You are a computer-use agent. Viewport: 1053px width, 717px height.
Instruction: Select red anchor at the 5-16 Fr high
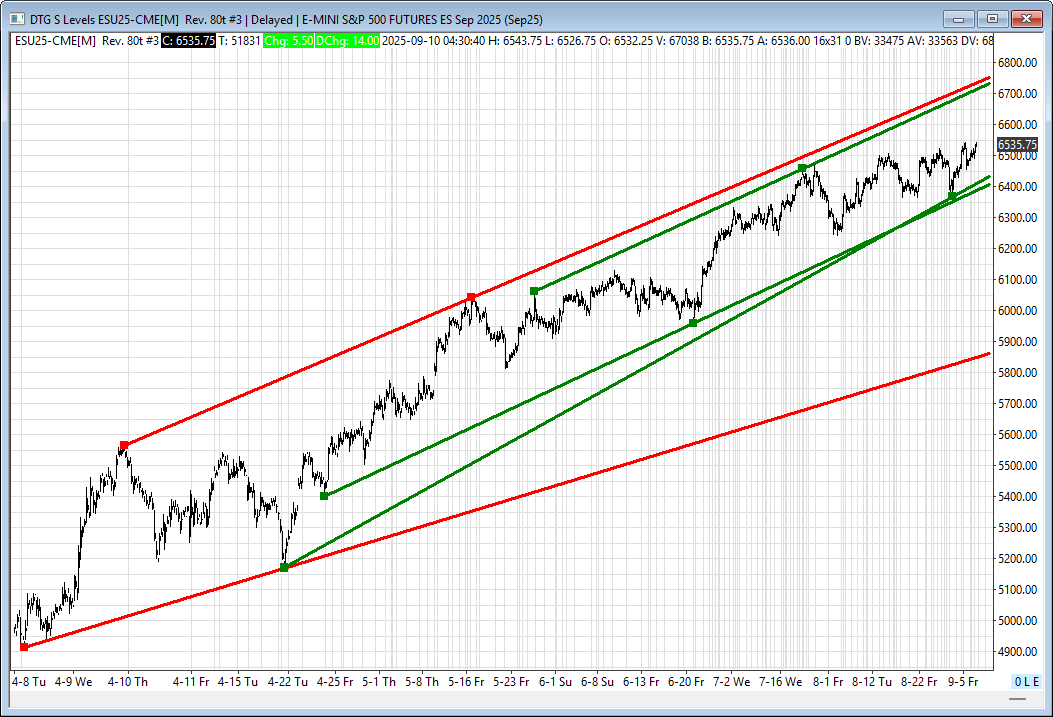tap(471, 297)
